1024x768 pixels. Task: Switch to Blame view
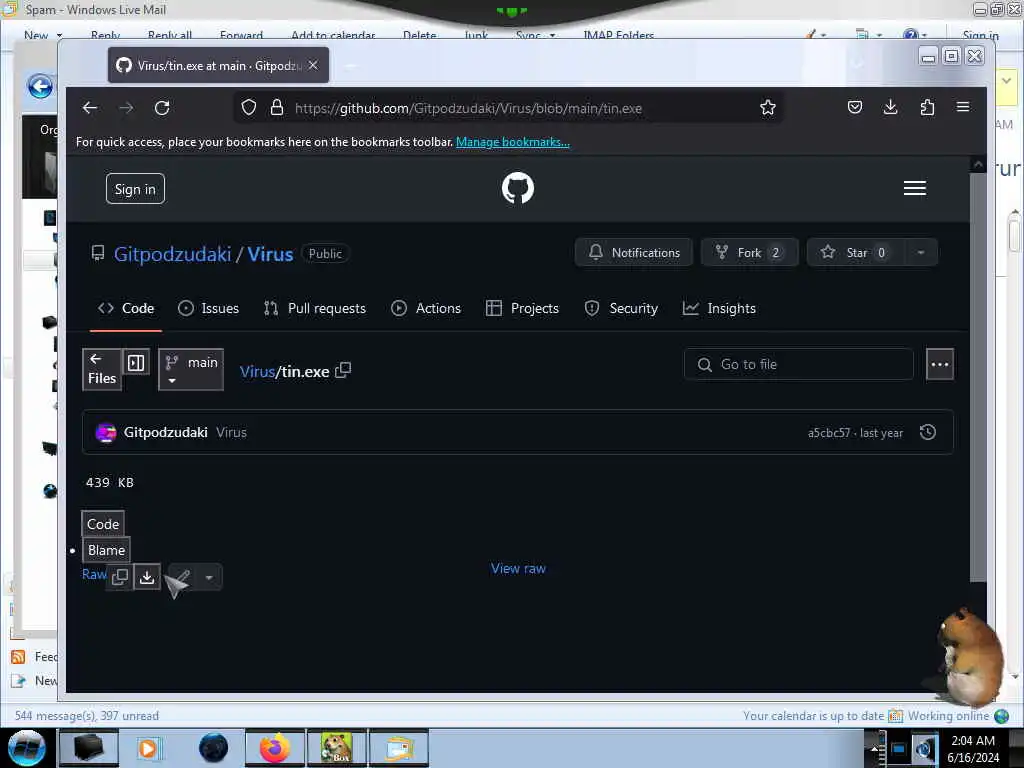106,550
